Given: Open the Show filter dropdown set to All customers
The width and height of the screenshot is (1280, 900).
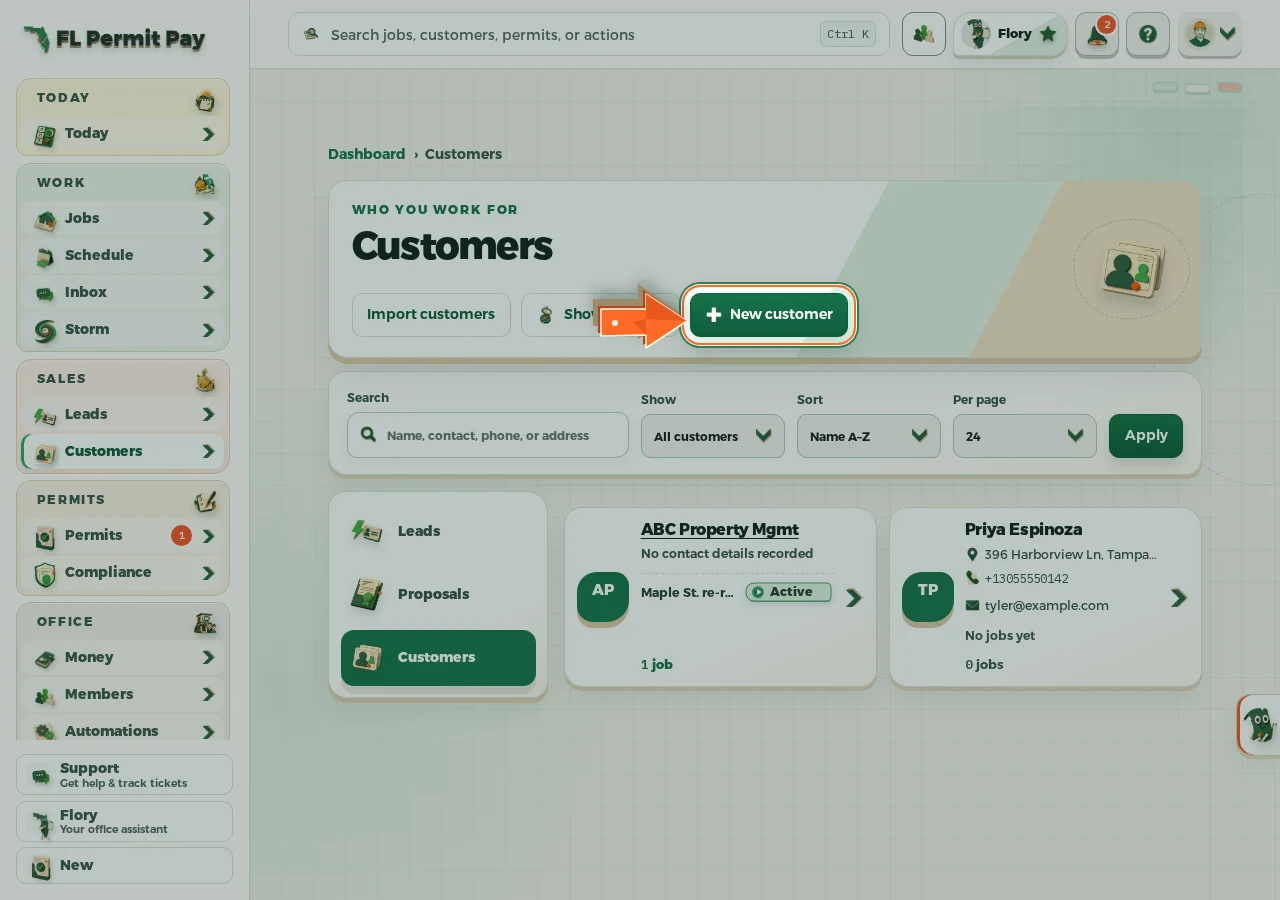Looking at the screenshot, I should [713, 436].
